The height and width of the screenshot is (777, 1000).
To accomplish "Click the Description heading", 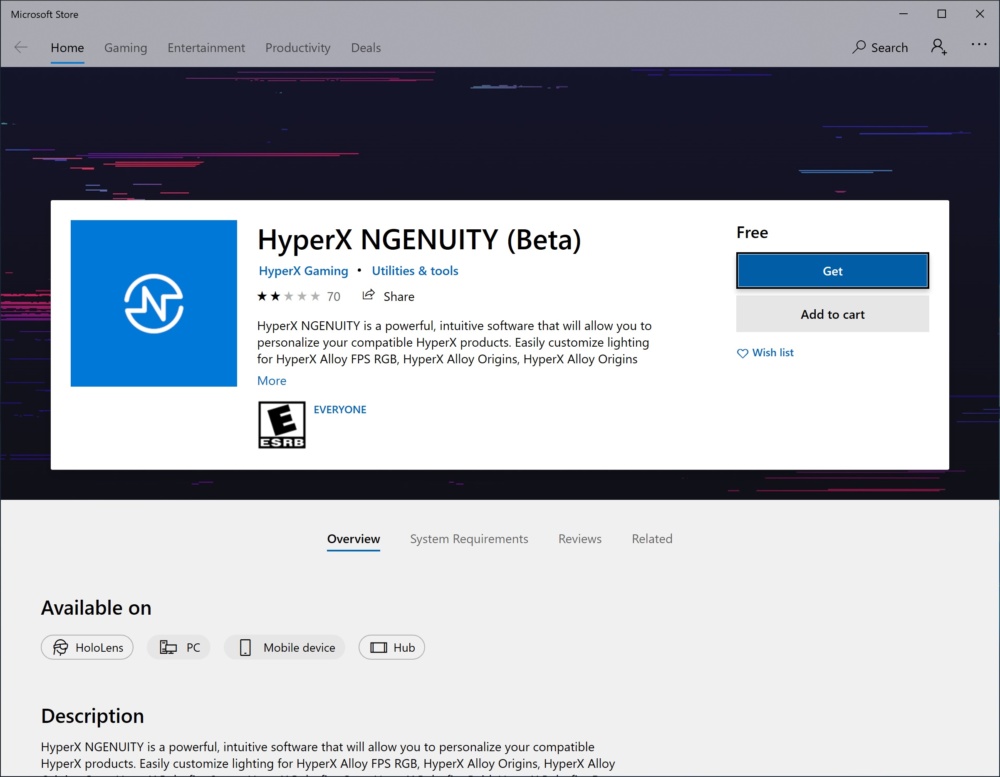I will pos(92,716).
